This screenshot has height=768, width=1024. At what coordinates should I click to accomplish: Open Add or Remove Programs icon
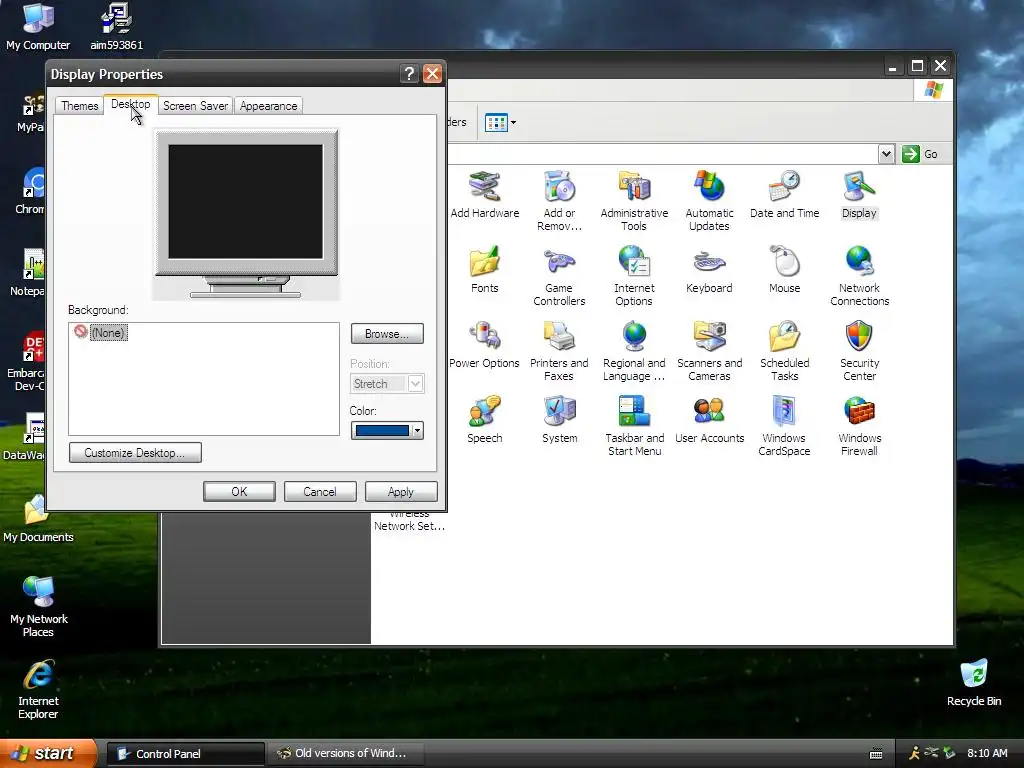(x=559, y=200)
